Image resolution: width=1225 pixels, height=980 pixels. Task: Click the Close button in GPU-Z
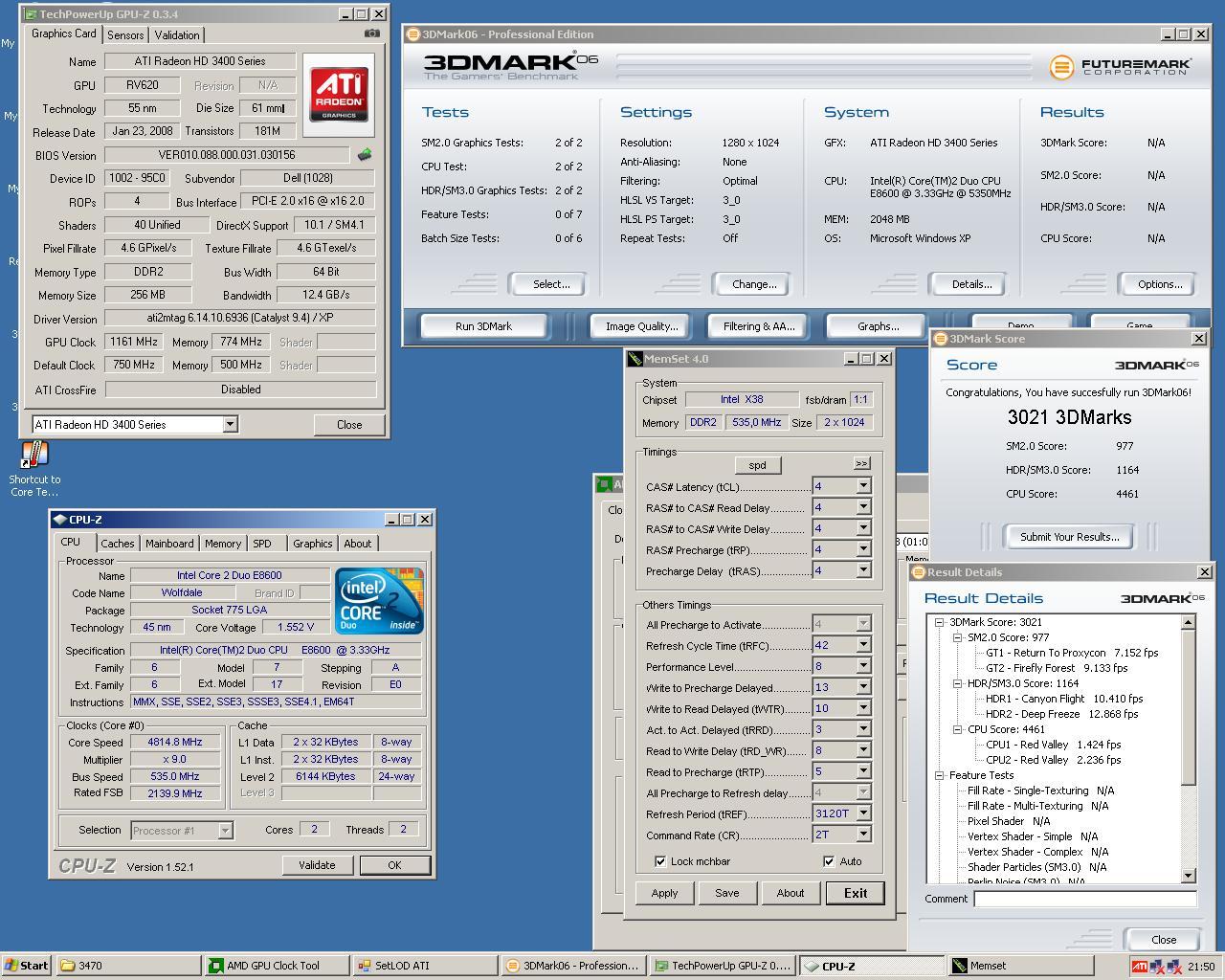349,424
